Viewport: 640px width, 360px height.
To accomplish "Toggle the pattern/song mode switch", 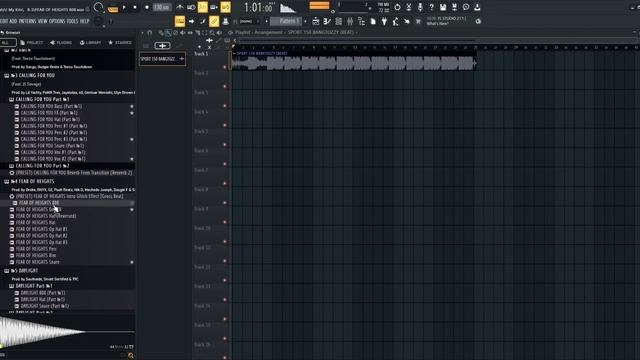I will (x=113, y=8).
